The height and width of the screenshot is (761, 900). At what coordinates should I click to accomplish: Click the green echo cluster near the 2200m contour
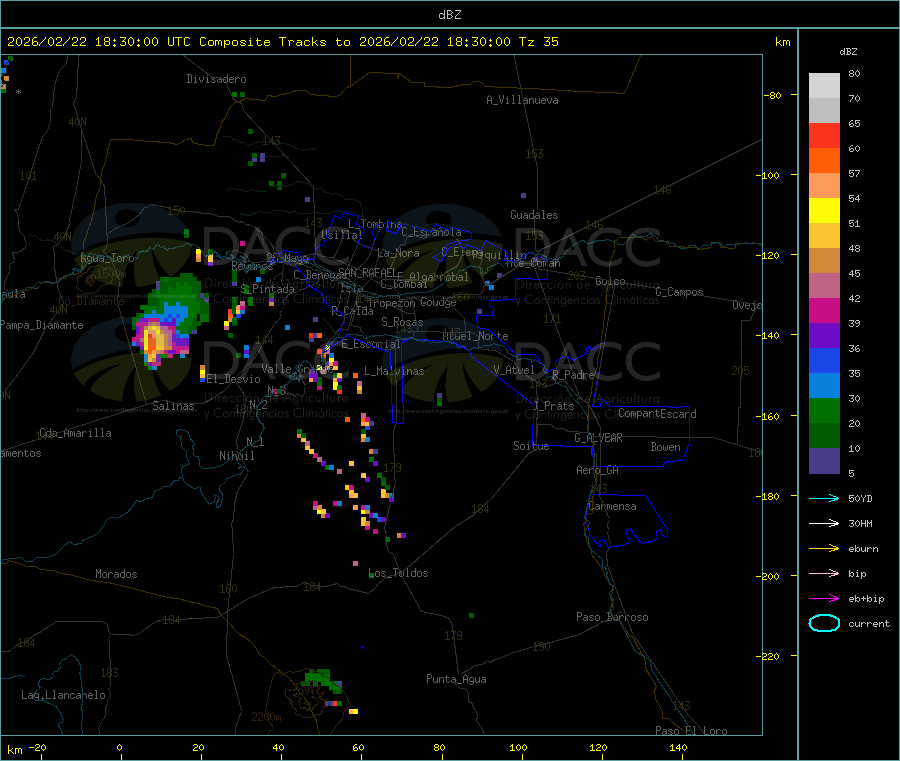(x=322, y=680)
